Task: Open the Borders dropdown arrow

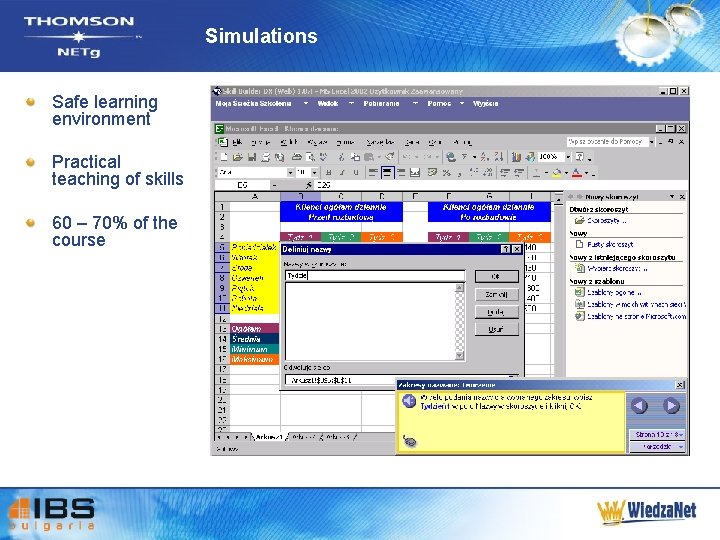Action: (x=546, y=173)
